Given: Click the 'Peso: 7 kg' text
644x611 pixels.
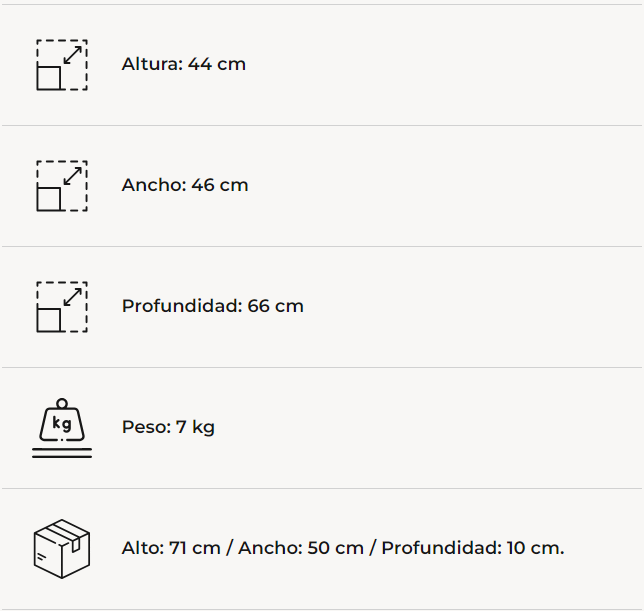Looking at the screenshot, I should (168, 427).
